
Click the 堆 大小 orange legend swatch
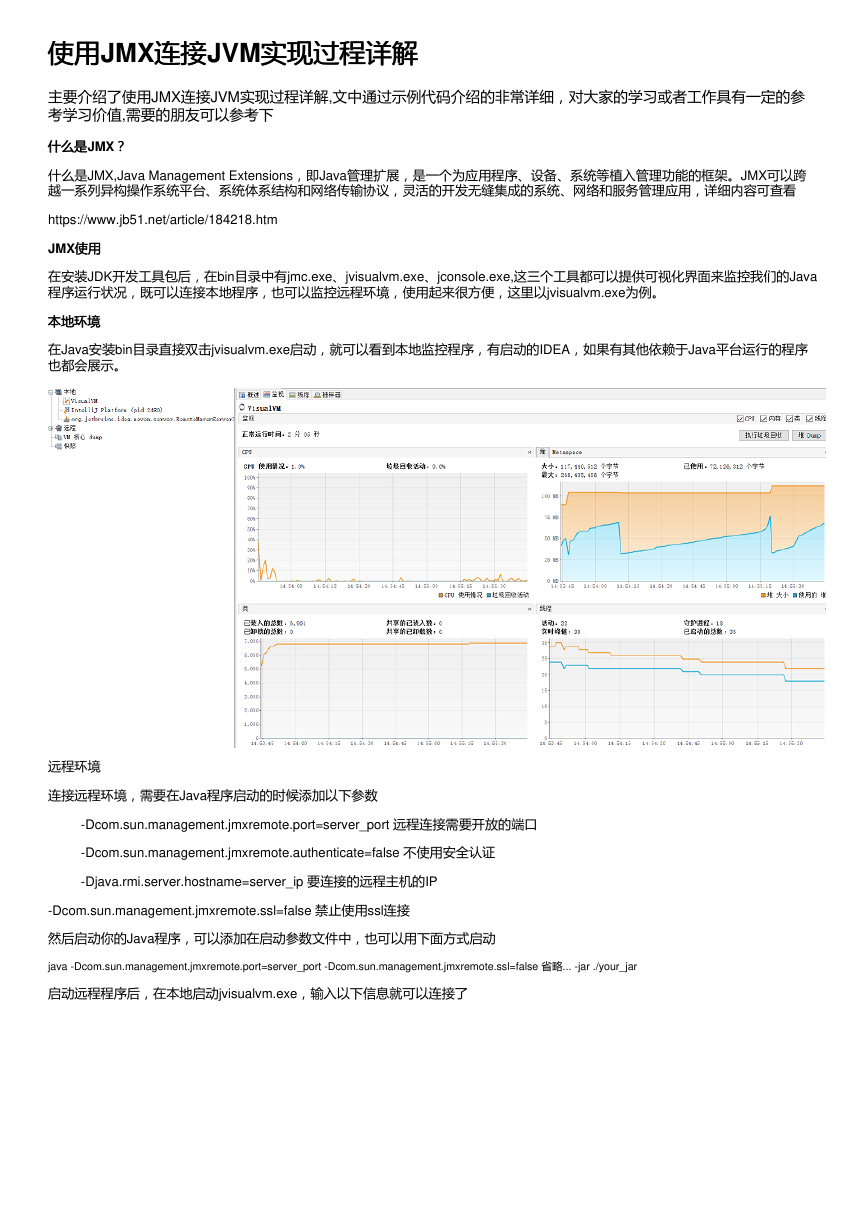pyautogui.click(x=764, y=595)
